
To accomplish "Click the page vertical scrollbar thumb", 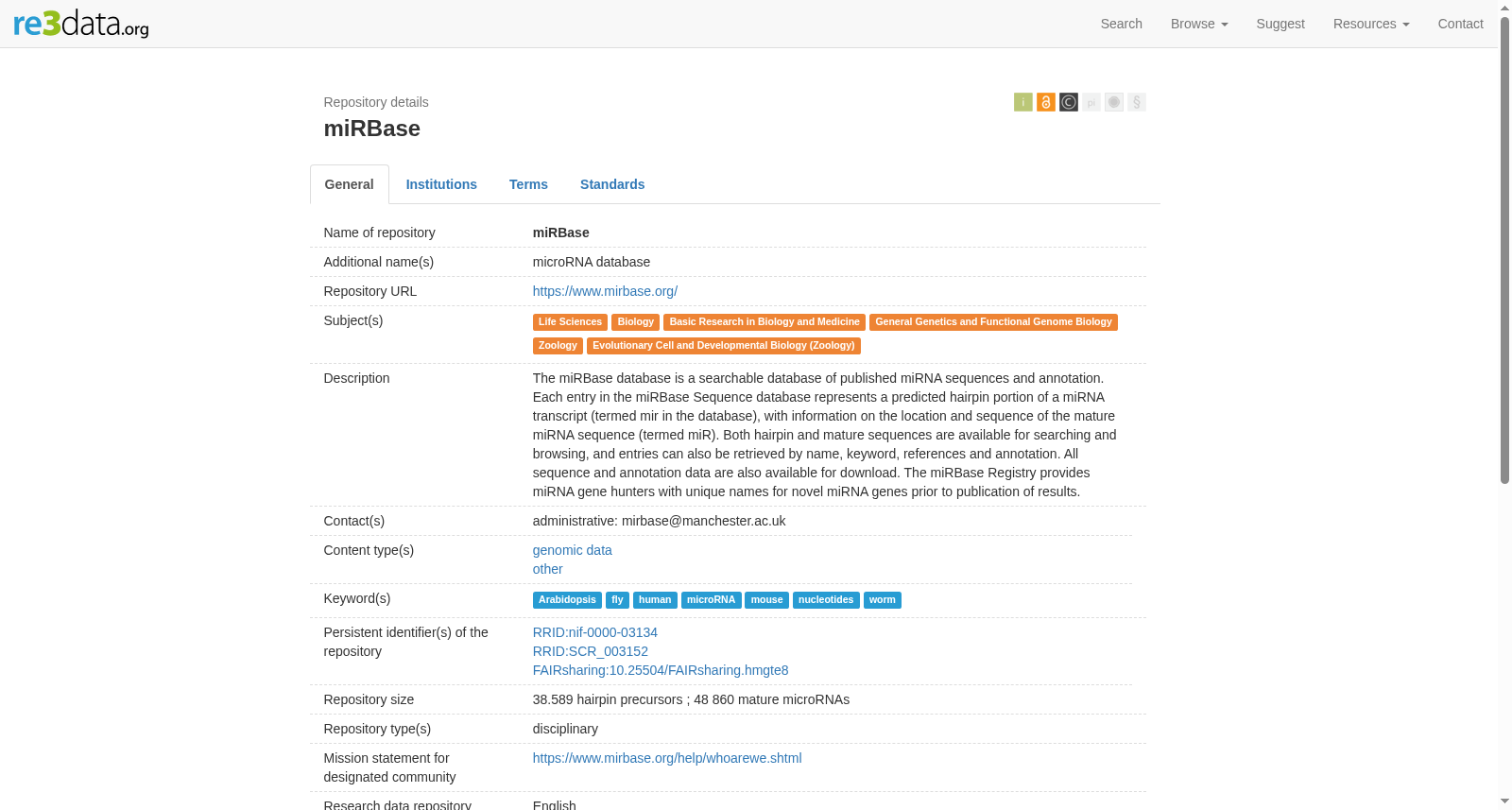I will tap(1504, 251).
